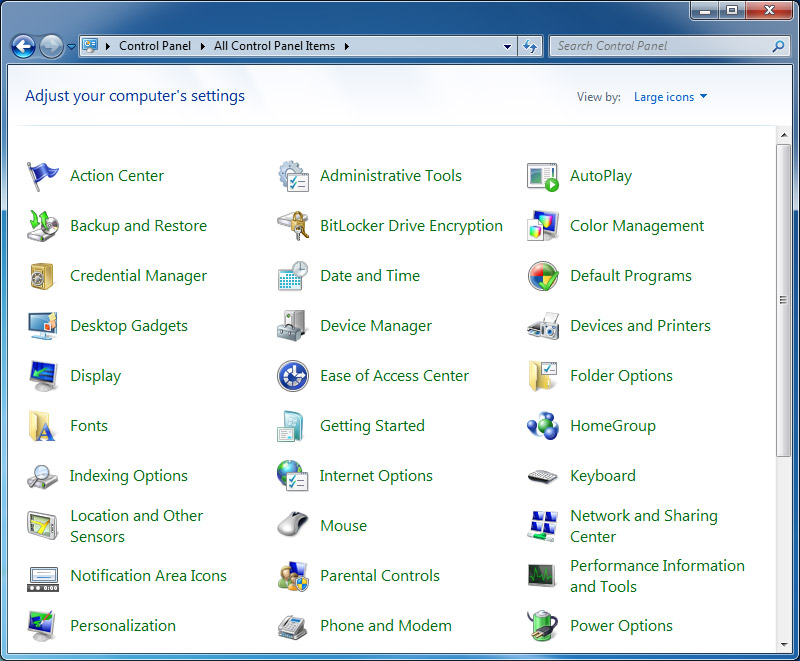
Task: Open the address bar history dropdown arrow
Action: (x=508, y=46)
